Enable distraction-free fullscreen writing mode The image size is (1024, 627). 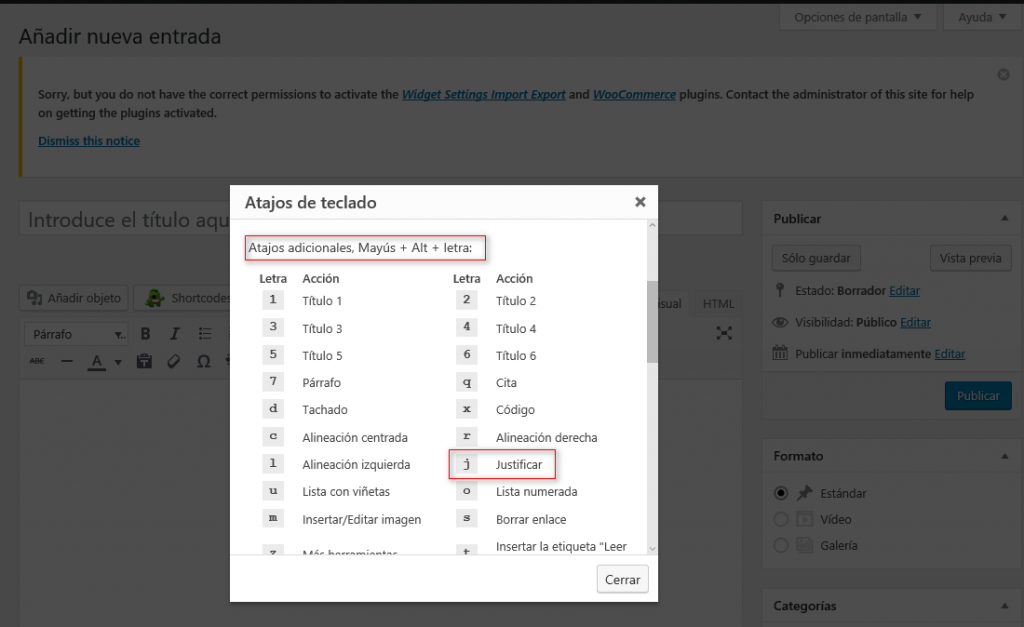point(724,333)
